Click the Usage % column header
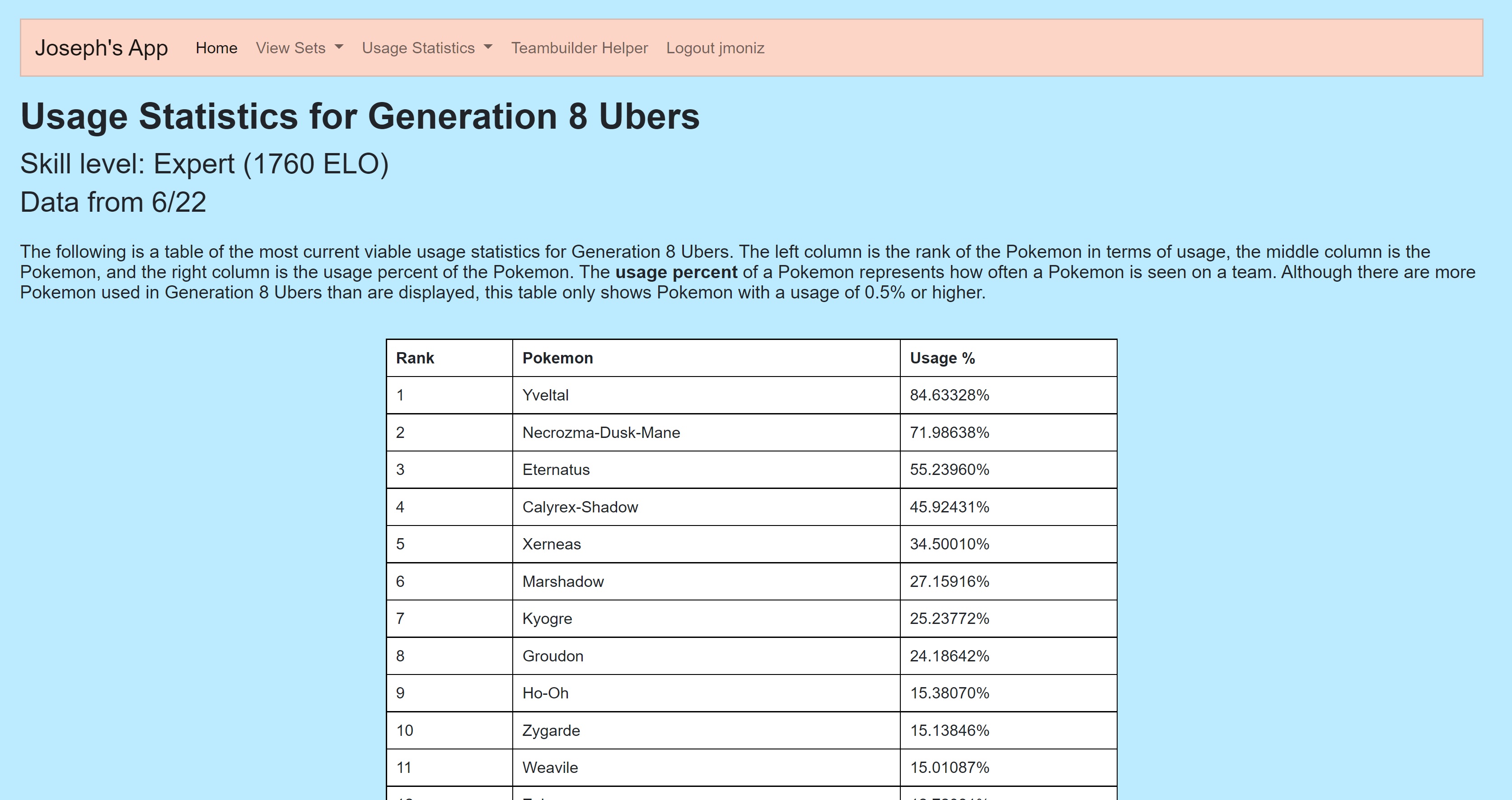 941,358
